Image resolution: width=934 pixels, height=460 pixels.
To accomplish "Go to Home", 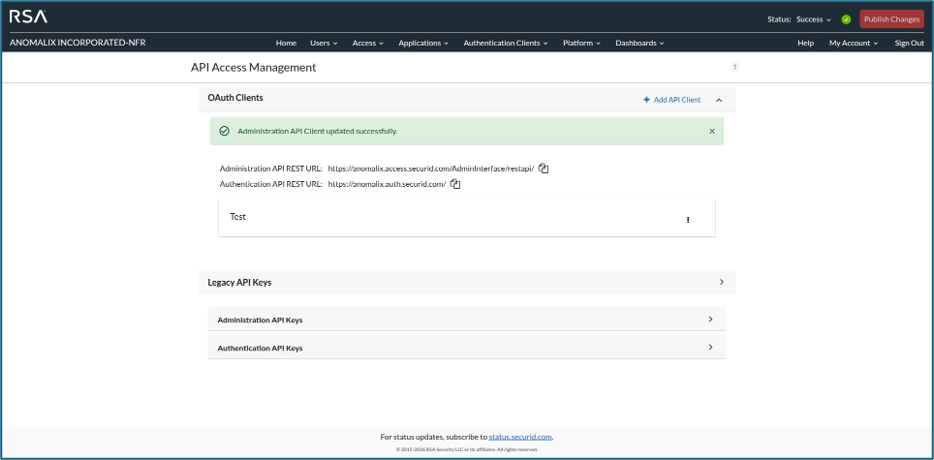I will 286,43.
